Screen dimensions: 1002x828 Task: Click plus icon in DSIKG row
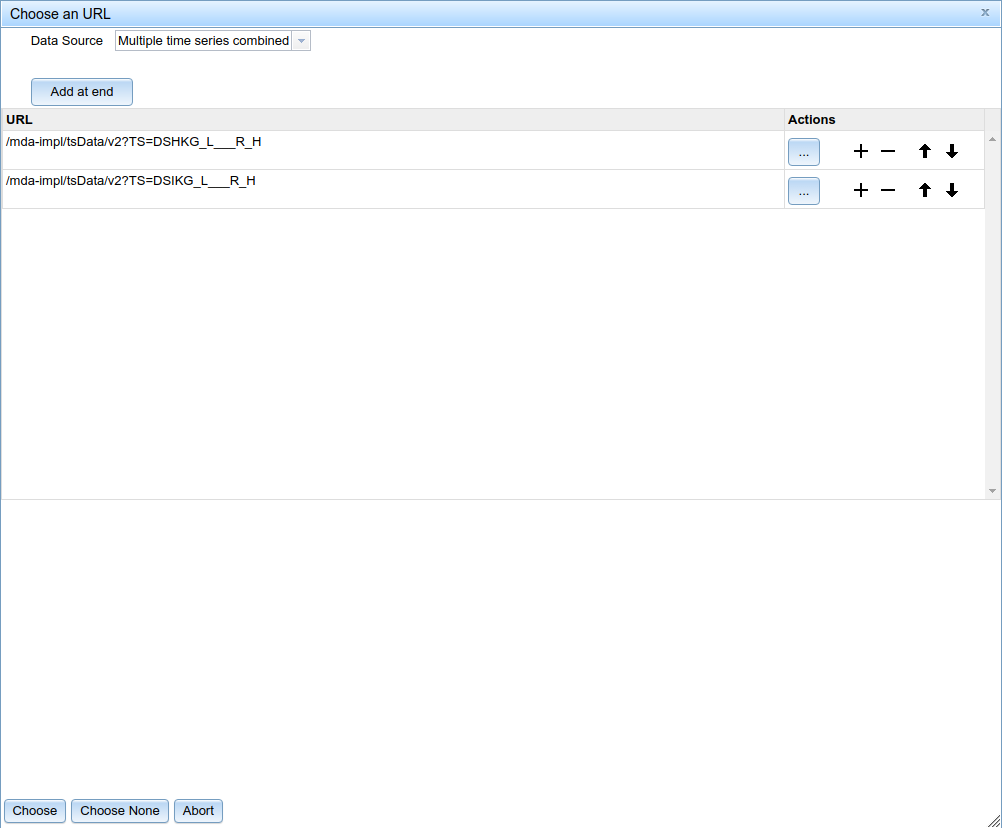(x=860, y=191)
